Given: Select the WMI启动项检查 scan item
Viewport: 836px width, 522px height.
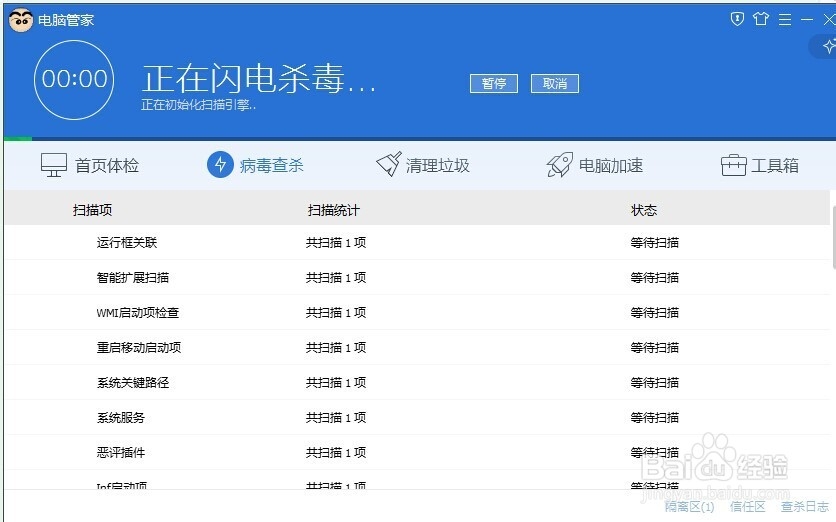Looking at the screenshot, I should click(x=138, y=313).
